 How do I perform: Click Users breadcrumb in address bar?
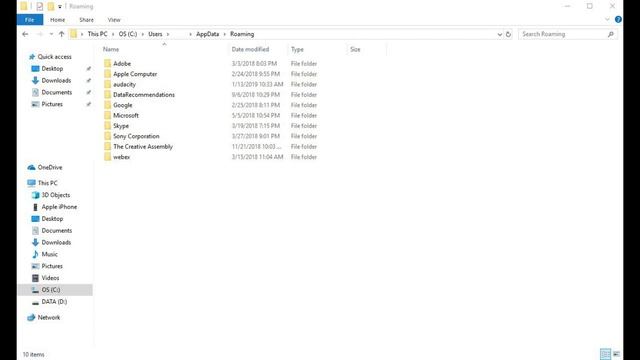click(155, 34)
